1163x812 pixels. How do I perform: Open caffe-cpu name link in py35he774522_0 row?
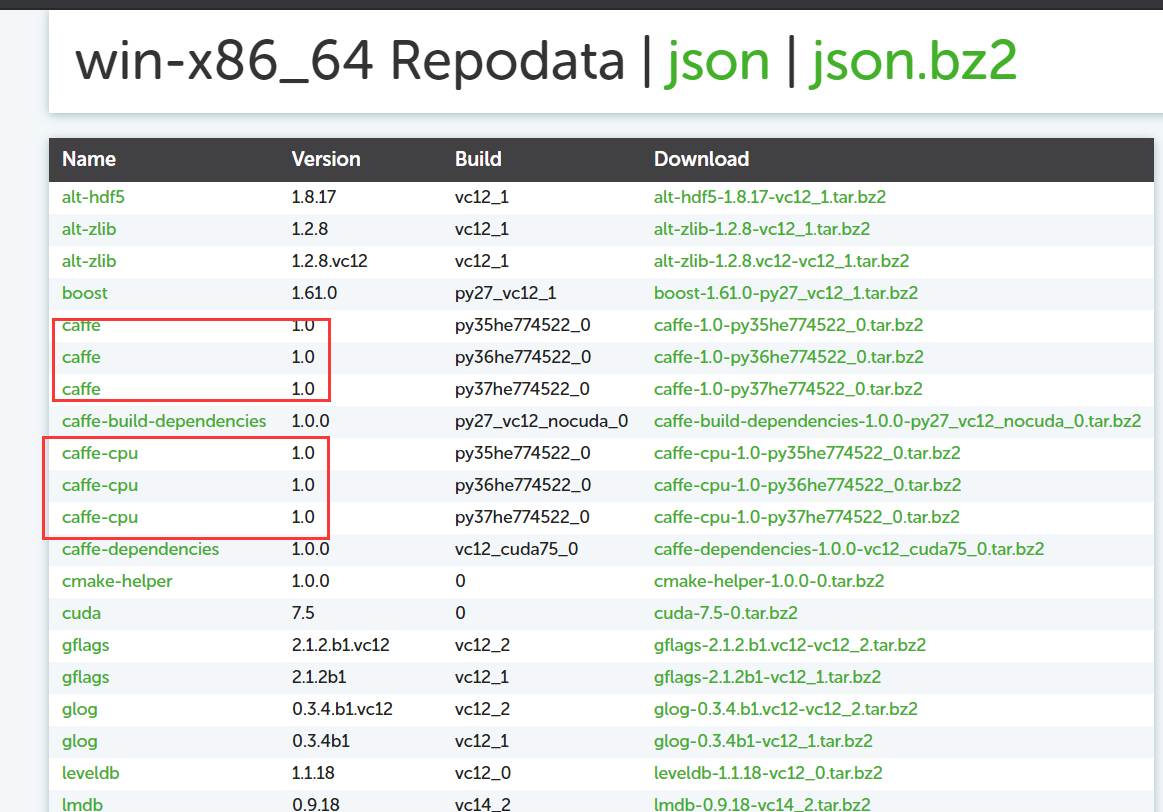click(99, 453)
